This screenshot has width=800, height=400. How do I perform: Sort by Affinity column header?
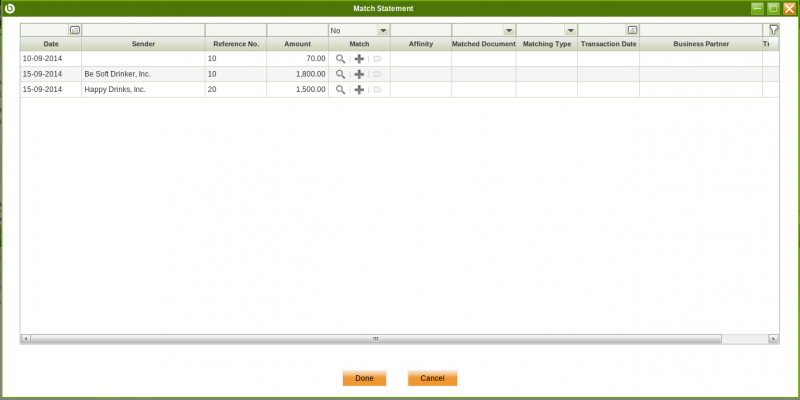click(x=421, y=44)
